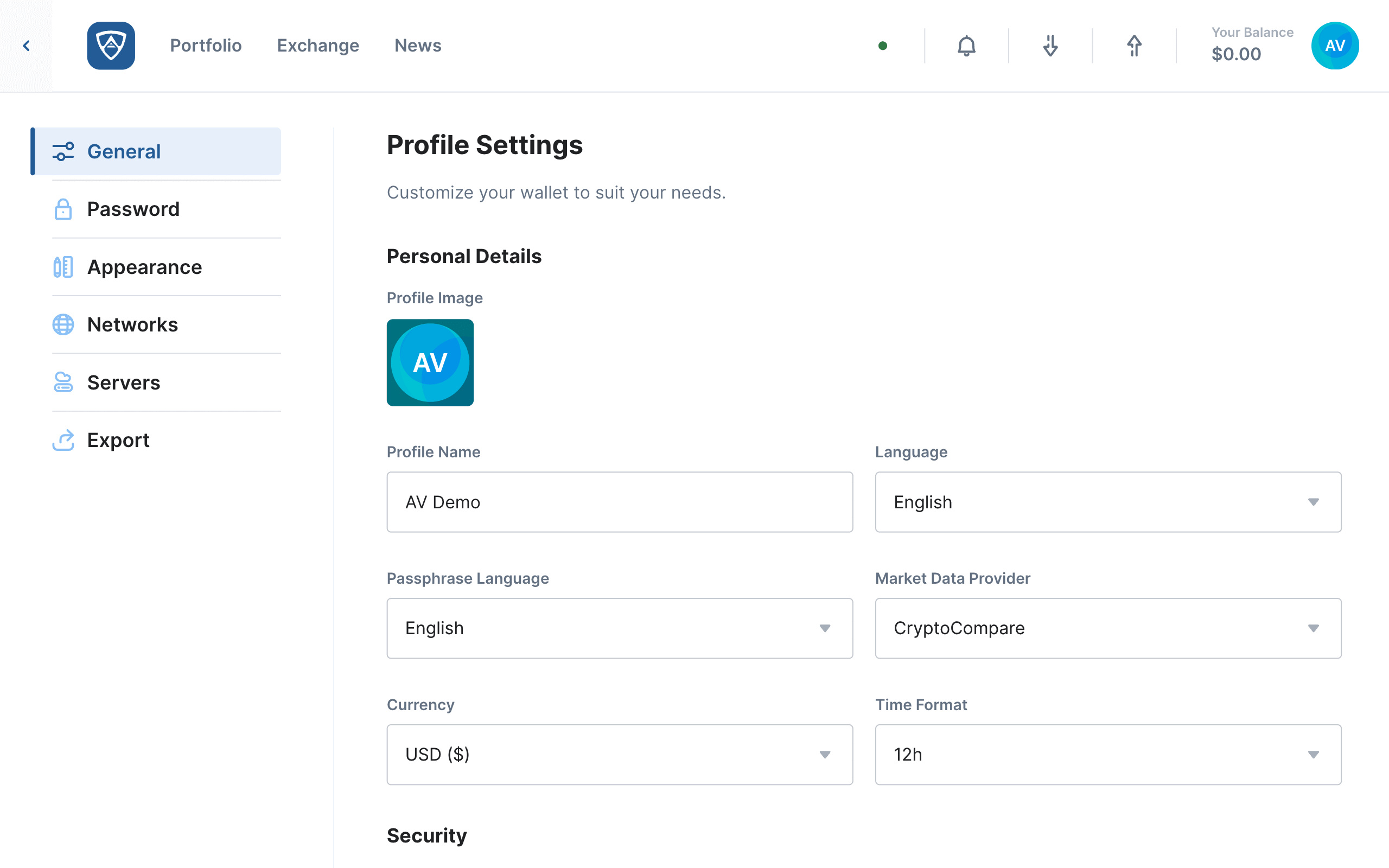This screenshot has width=1389, height=868.
Task: Open the Language dropdown
Action: coord(1108,502)
